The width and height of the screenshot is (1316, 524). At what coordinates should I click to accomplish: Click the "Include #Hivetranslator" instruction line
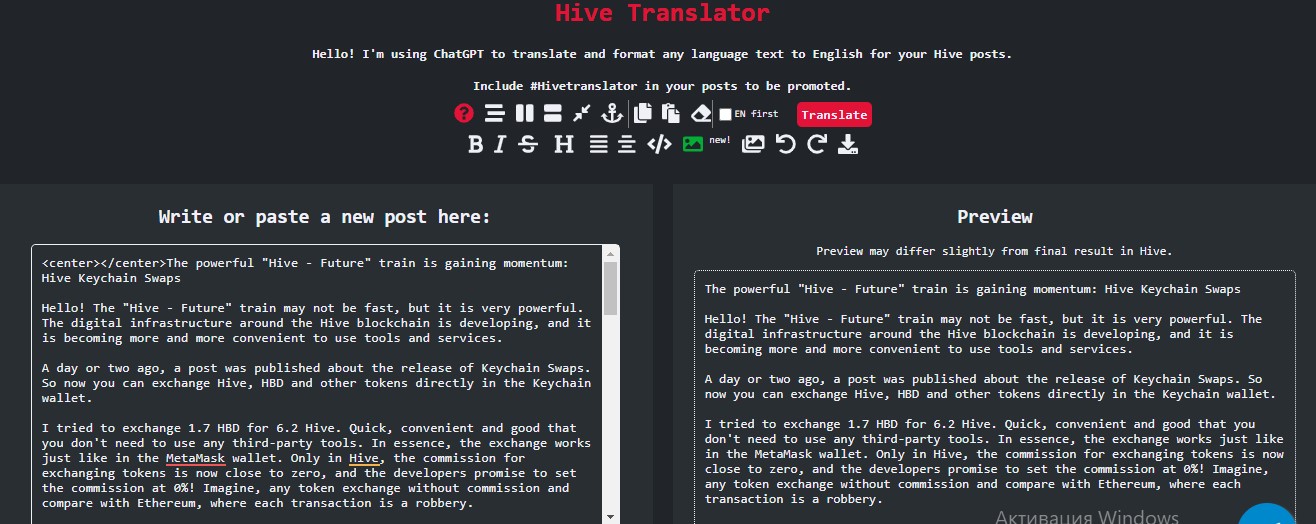(662, 86)
